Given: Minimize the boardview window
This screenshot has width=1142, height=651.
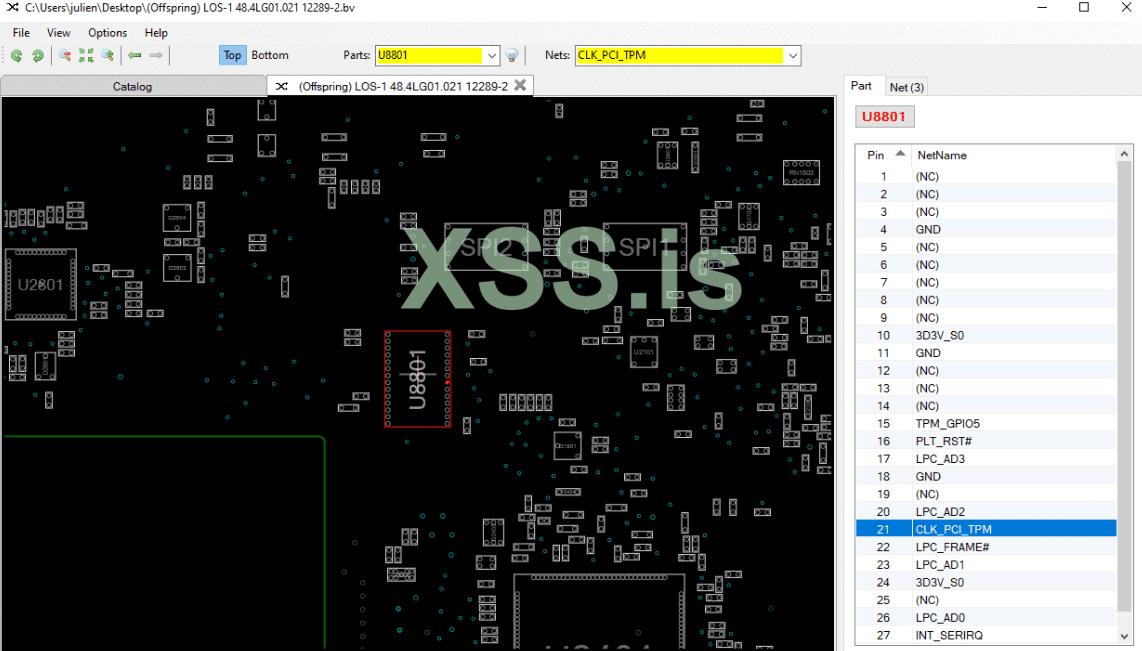Looking at the screenshot, I should click(x=1042, y=7).
